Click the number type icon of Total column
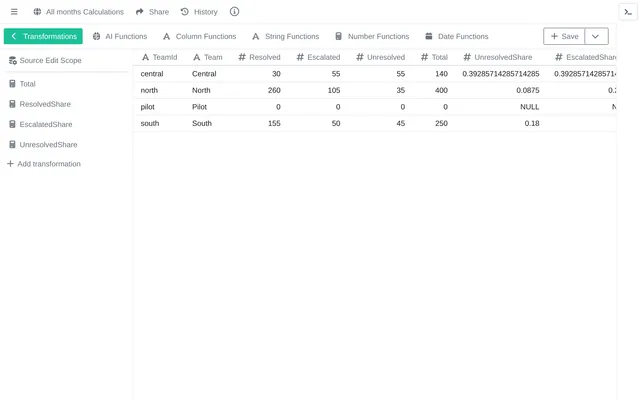Screen dimensions: 640x400 click(x=424, y=57)
